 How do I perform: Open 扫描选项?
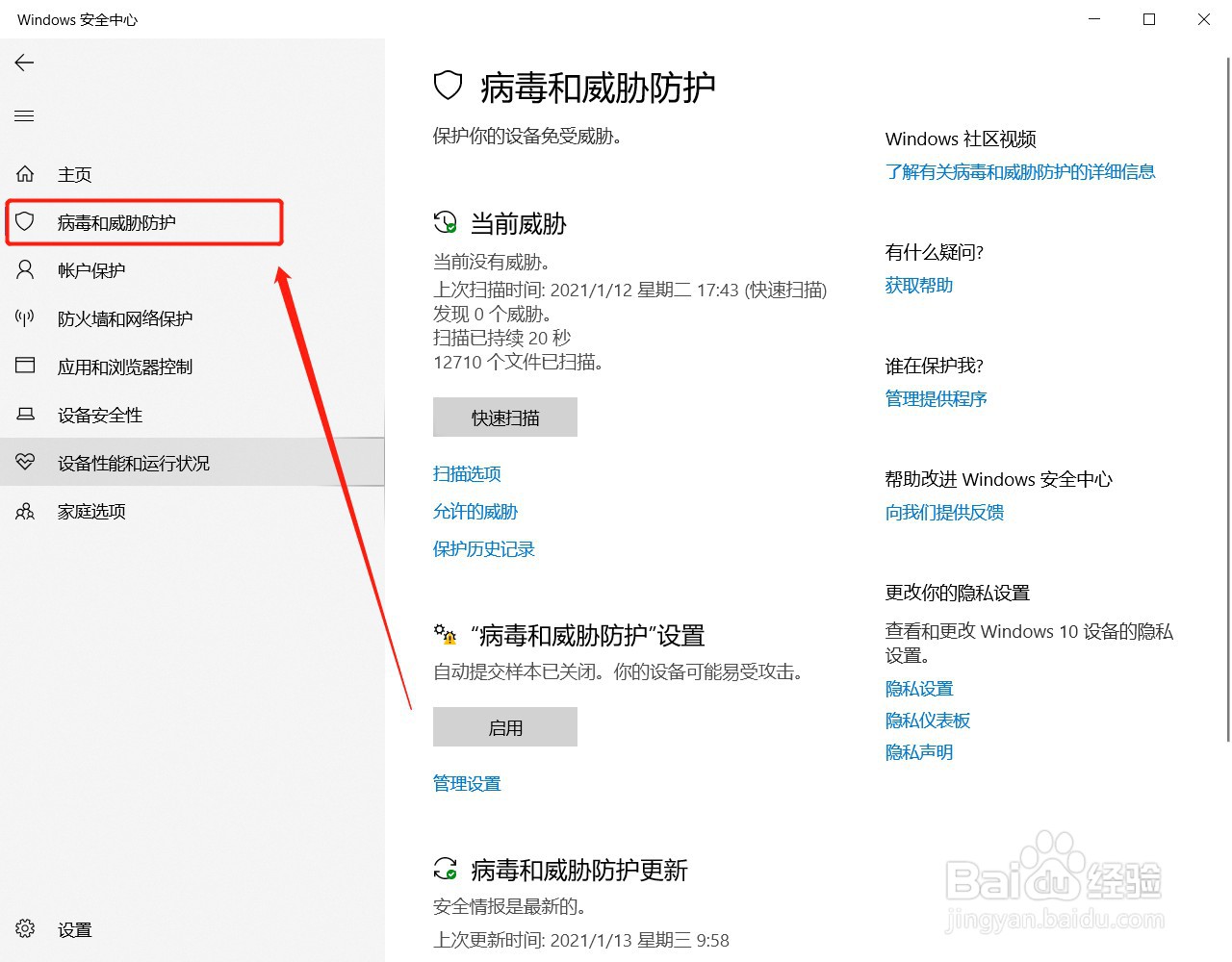click(467, 473)
